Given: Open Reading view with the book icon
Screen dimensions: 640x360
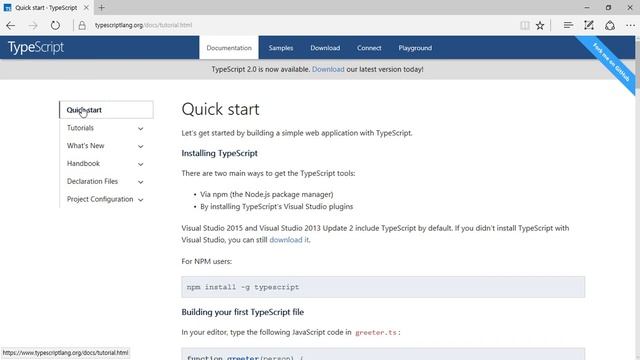Looking at the screenshot, I should pos(525,25).
